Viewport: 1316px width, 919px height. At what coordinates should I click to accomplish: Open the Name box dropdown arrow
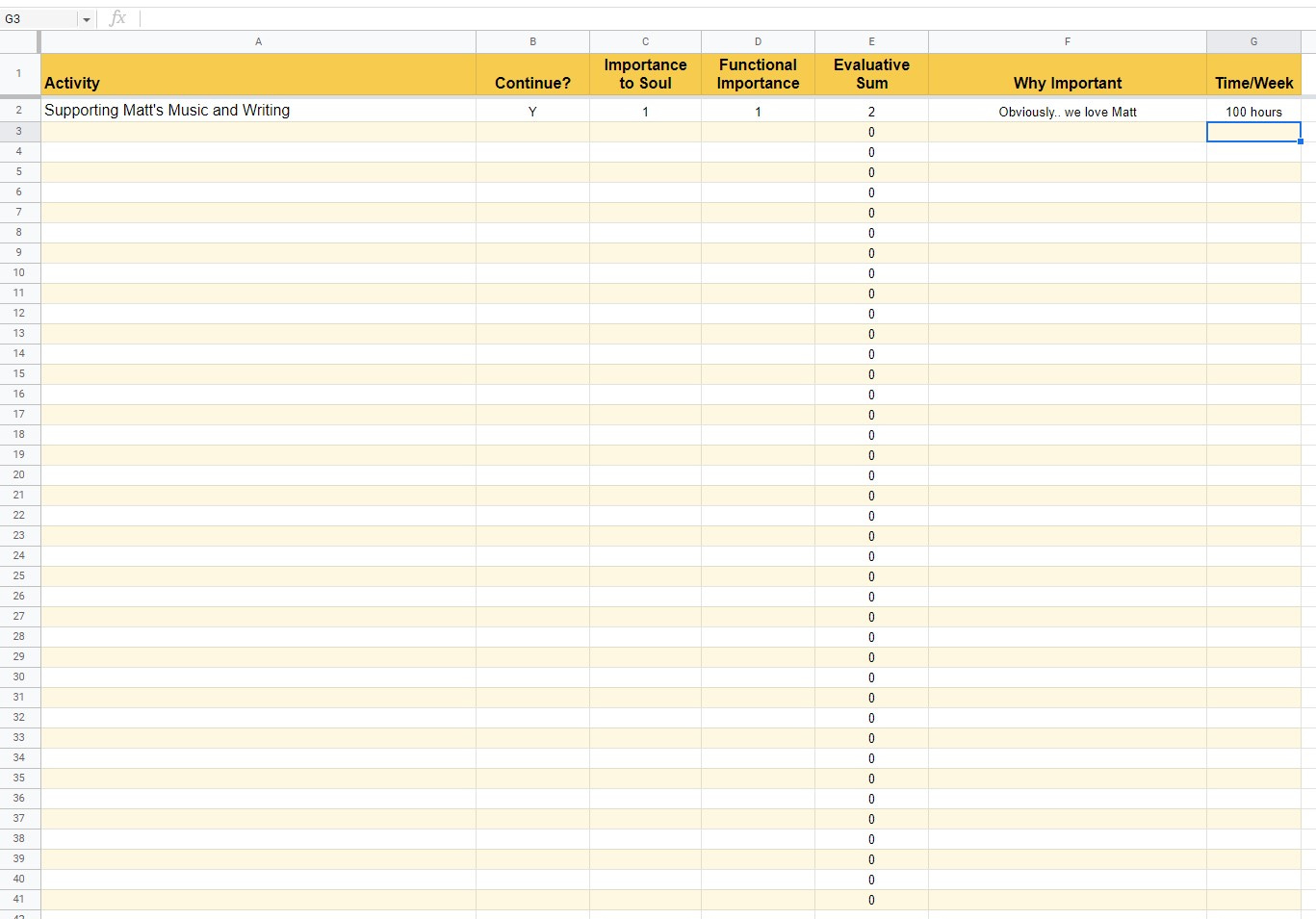tap(86, 19)
